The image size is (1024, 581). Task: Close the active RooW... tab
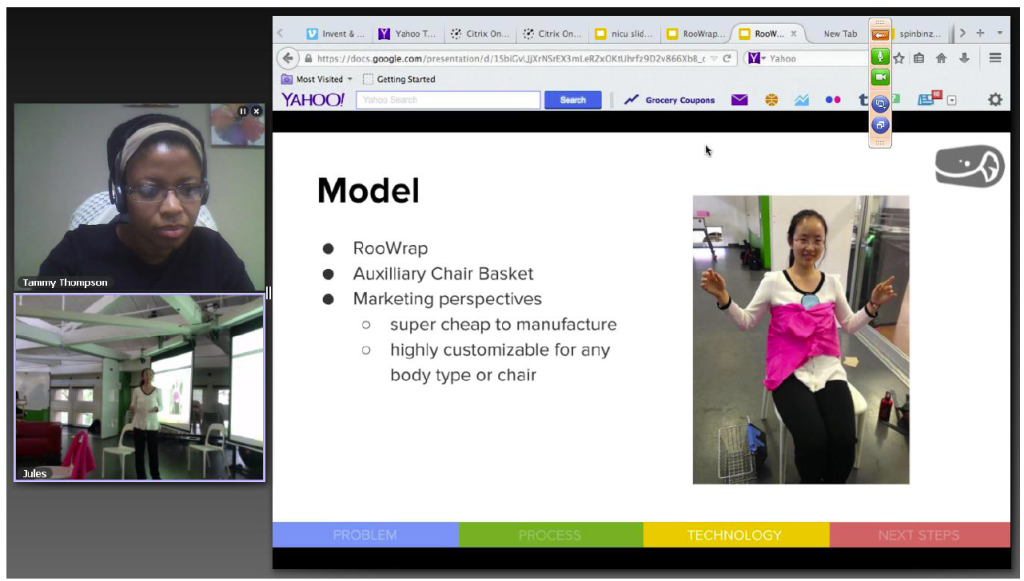[x=793, y=33]
